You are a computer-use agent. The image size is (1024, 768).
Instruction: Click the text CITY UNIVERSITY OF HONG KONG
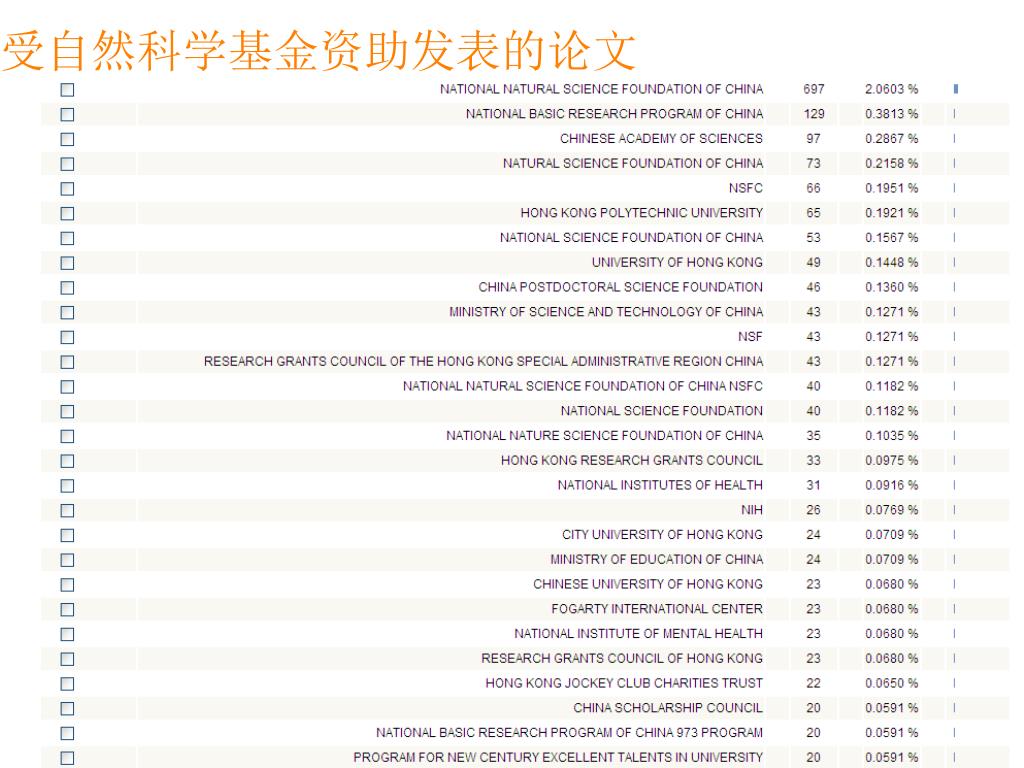[662, 536]
